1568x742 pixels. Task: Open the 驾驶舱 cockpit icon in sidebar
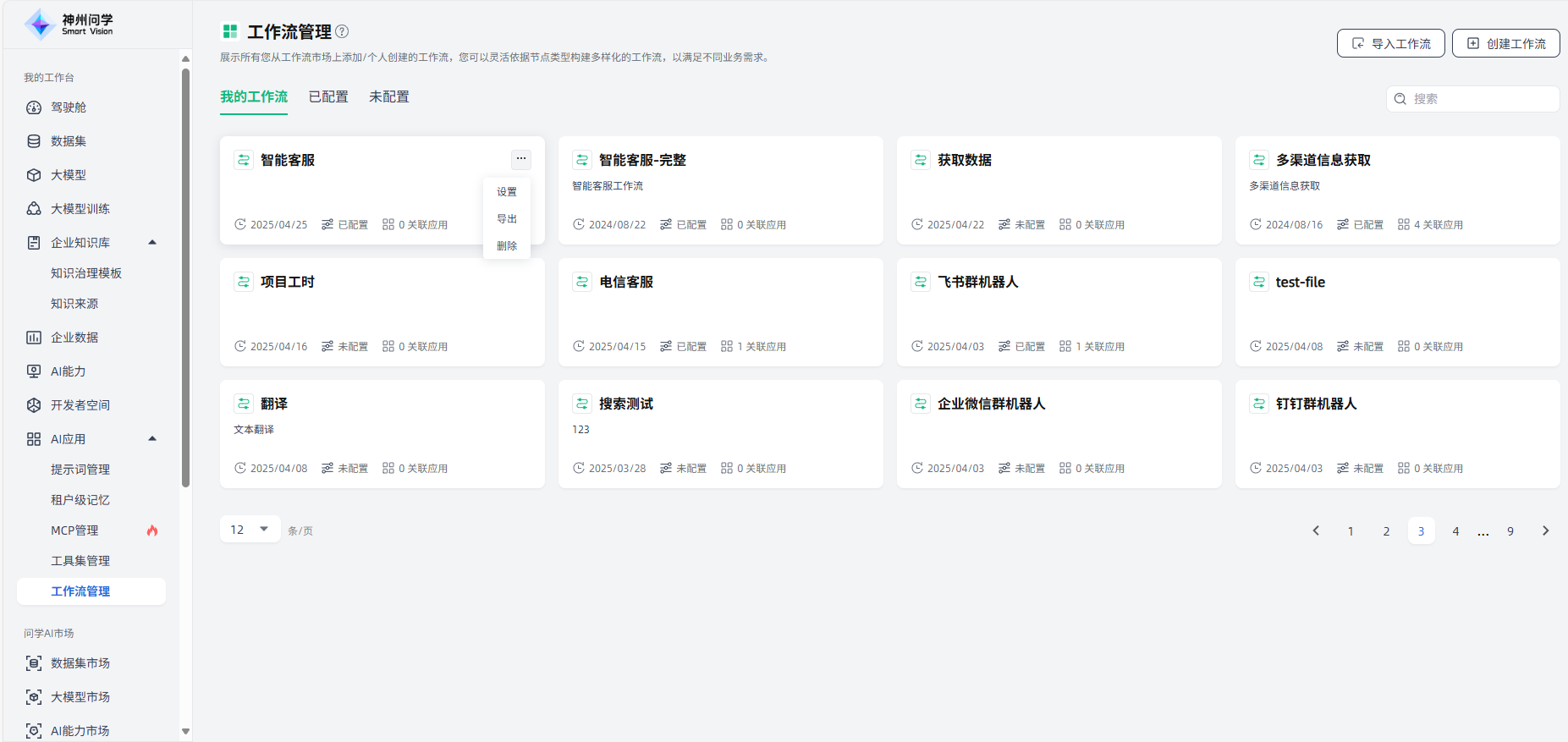(34, 107)
